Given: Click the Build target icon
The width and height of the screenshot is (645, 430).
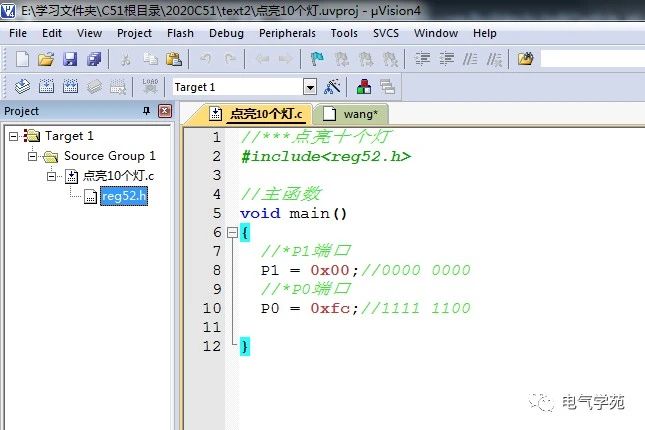Looking at the screenshot, I should 46,87.
